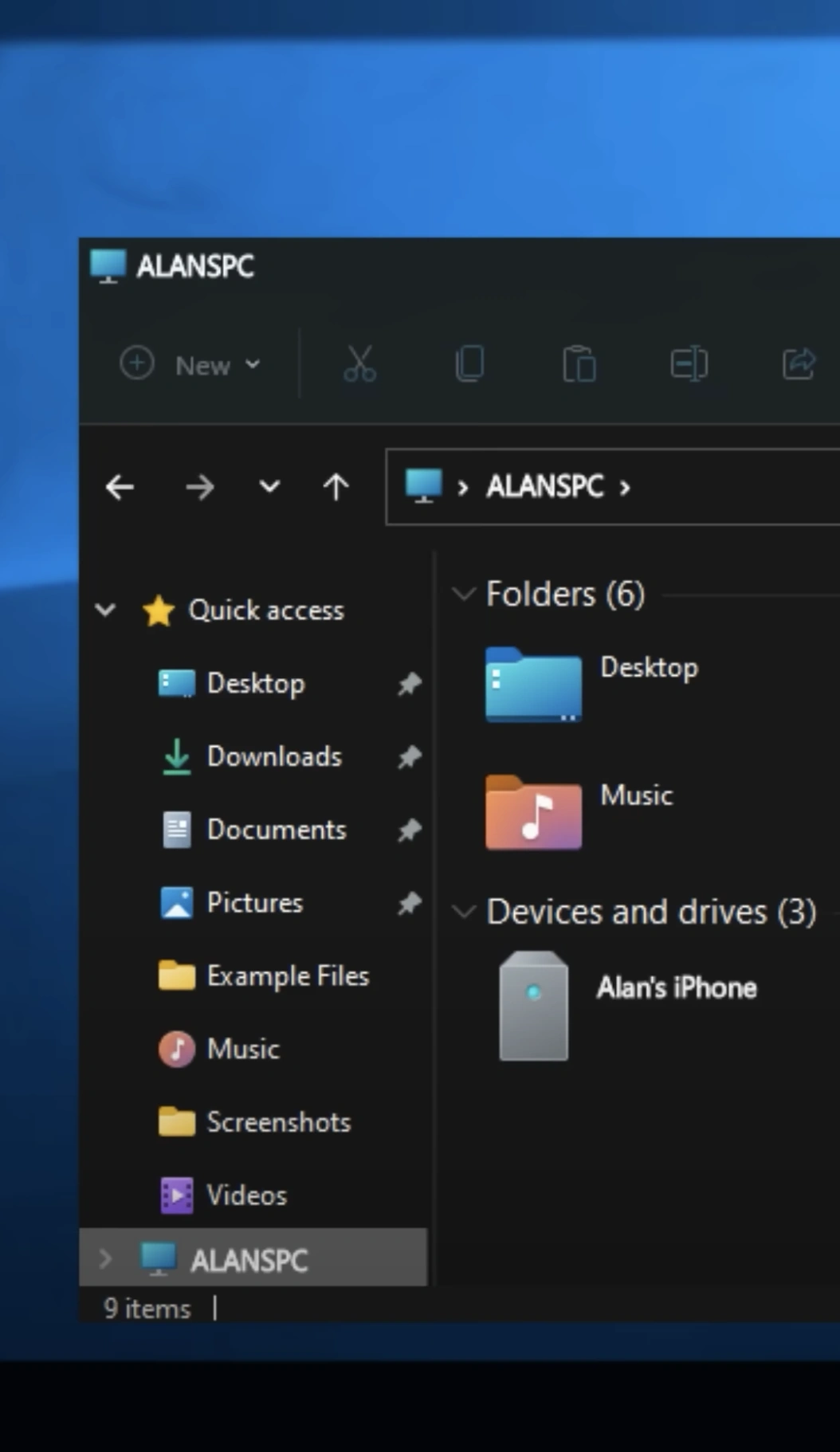
Task: Select the Alan's iPhone device icon
Action: click(x=533, y=1006)
